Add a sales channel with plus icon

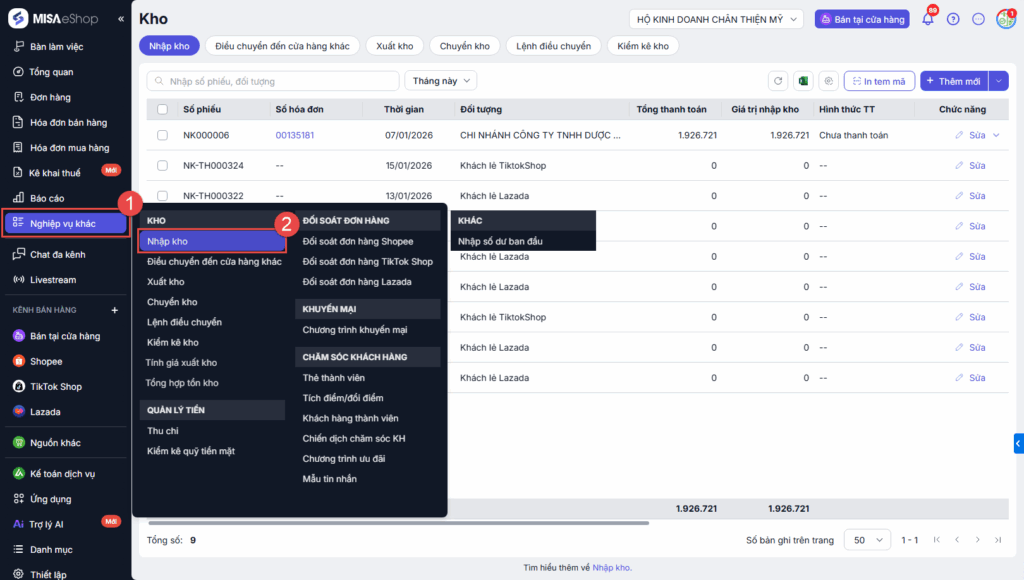pos(115,310)
